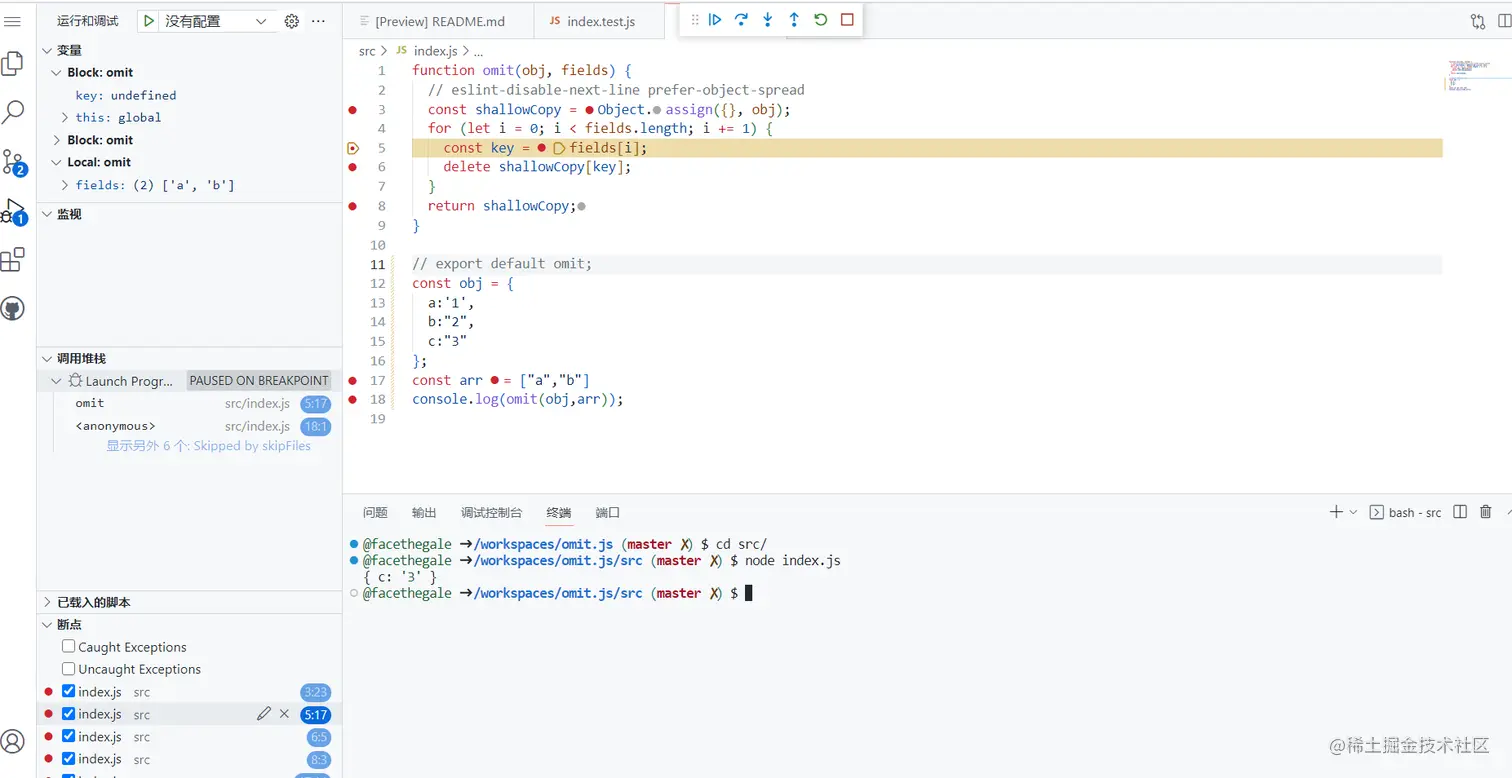Toggle the breakpoint on line 6
The width and height of the screenshot is (1512, 778).
point(352,167)
